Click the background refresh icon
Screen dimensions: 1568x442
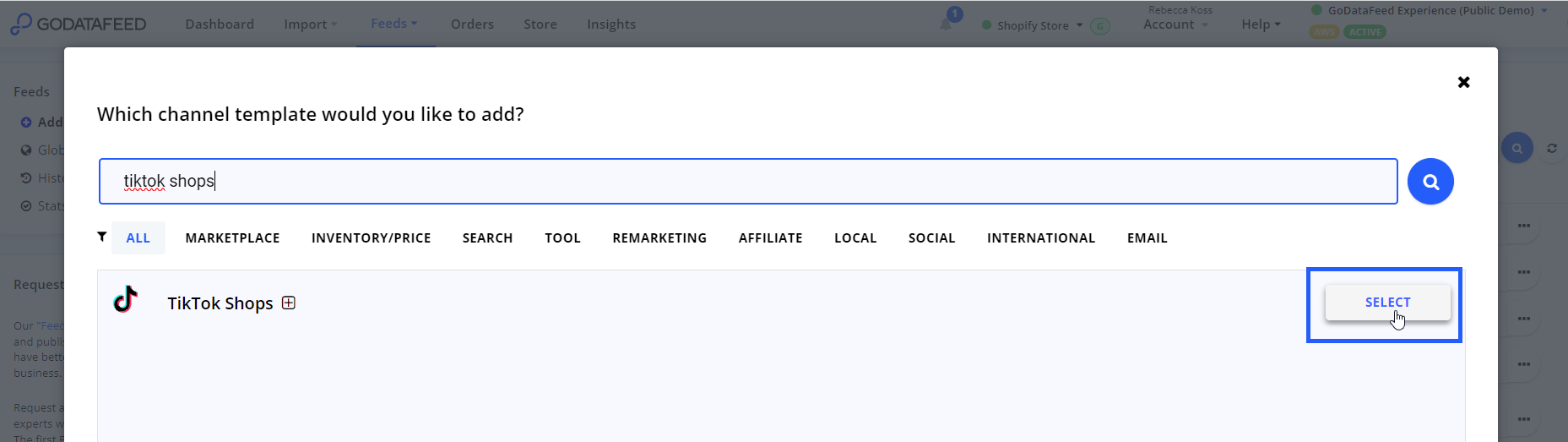pos(1552,149)
